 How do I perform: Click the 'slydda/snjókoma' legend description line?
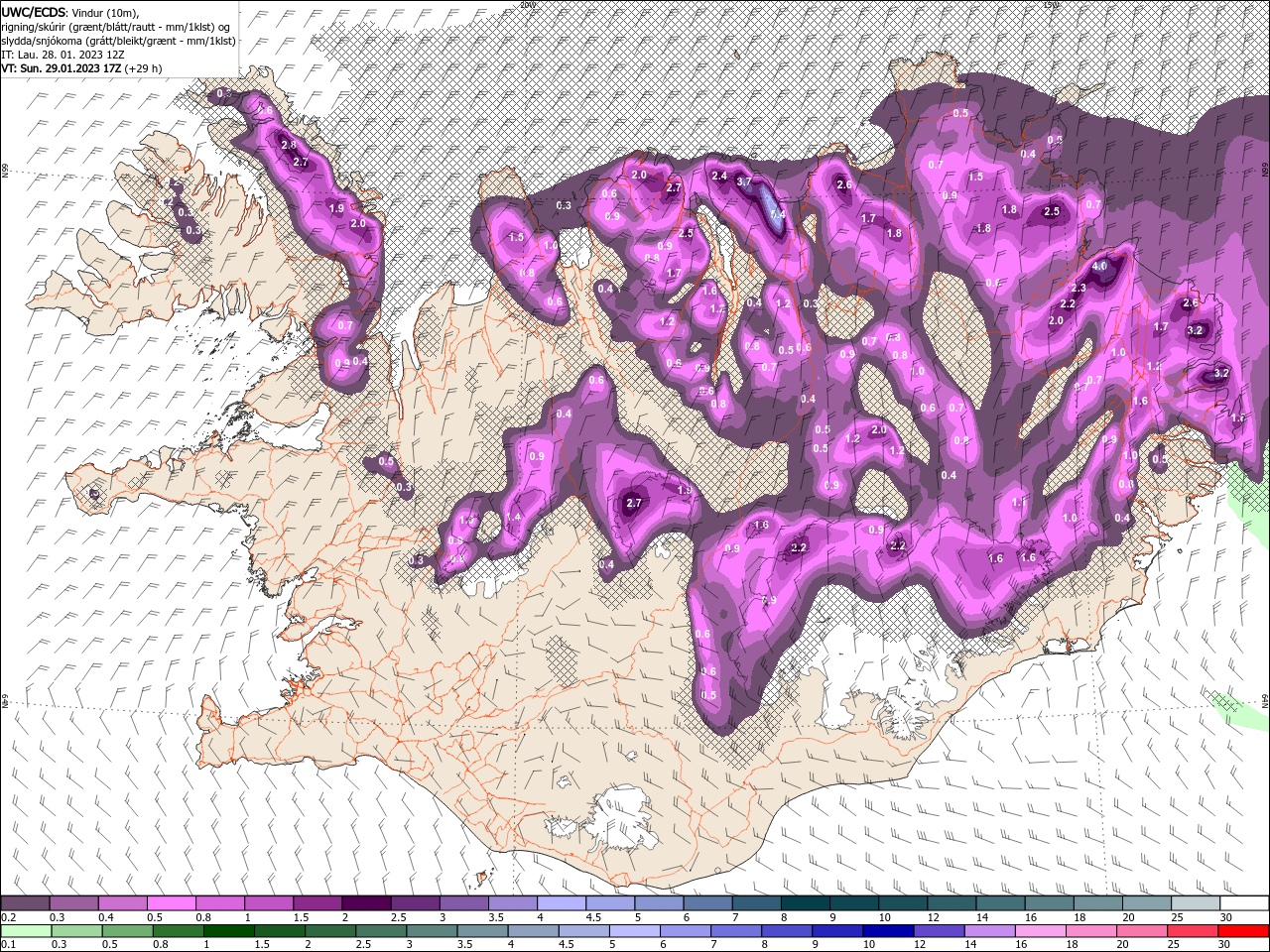click(x=118, y=41)
